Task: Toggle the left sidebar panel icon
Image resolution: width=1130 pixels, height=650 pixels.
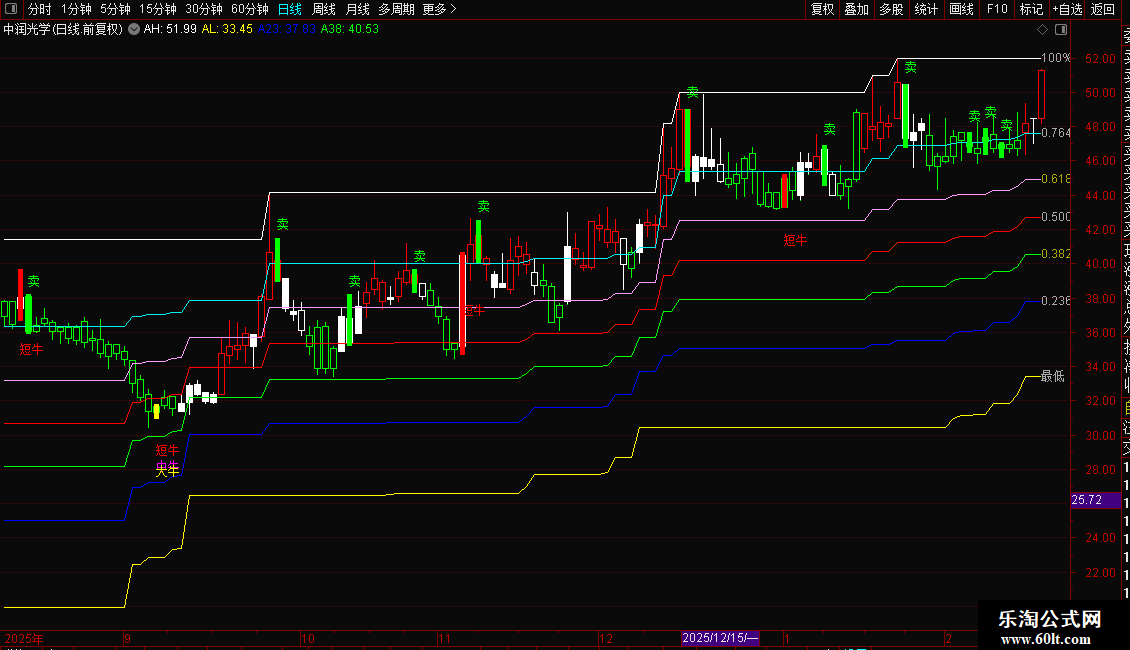Action: coord(11,9)
